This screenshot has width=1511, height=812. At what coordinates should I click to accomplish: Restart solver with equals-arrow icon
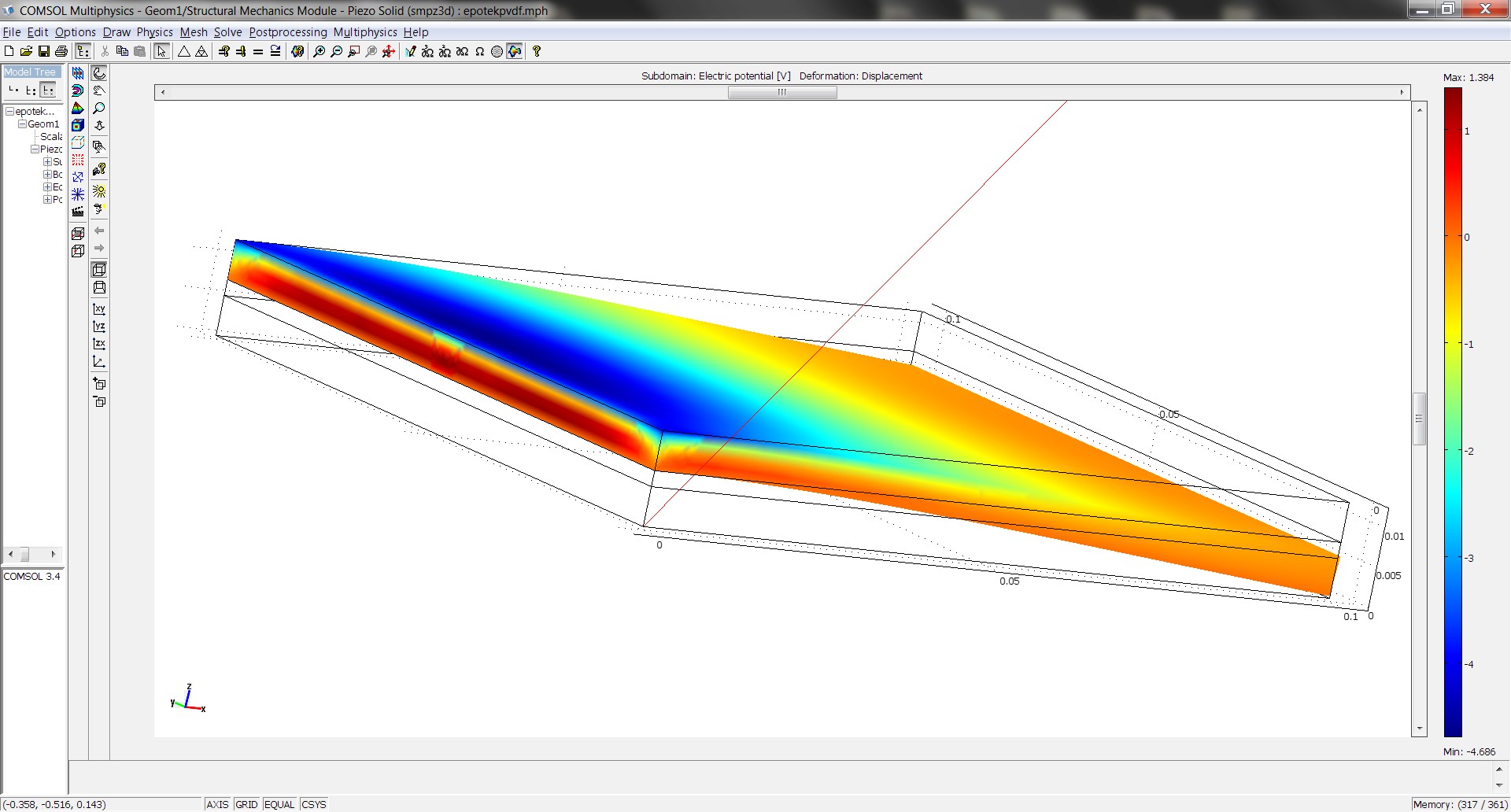click(x=275, y=51)
